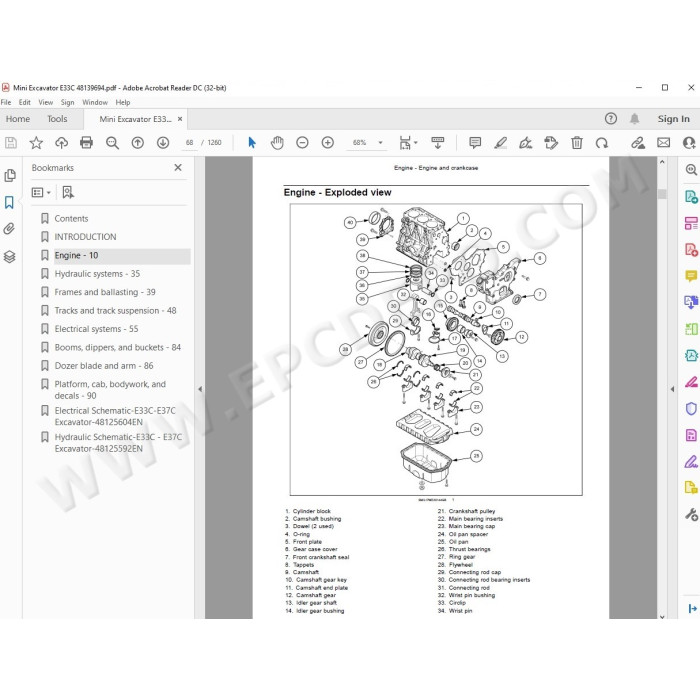Share a link to the file

638,143
